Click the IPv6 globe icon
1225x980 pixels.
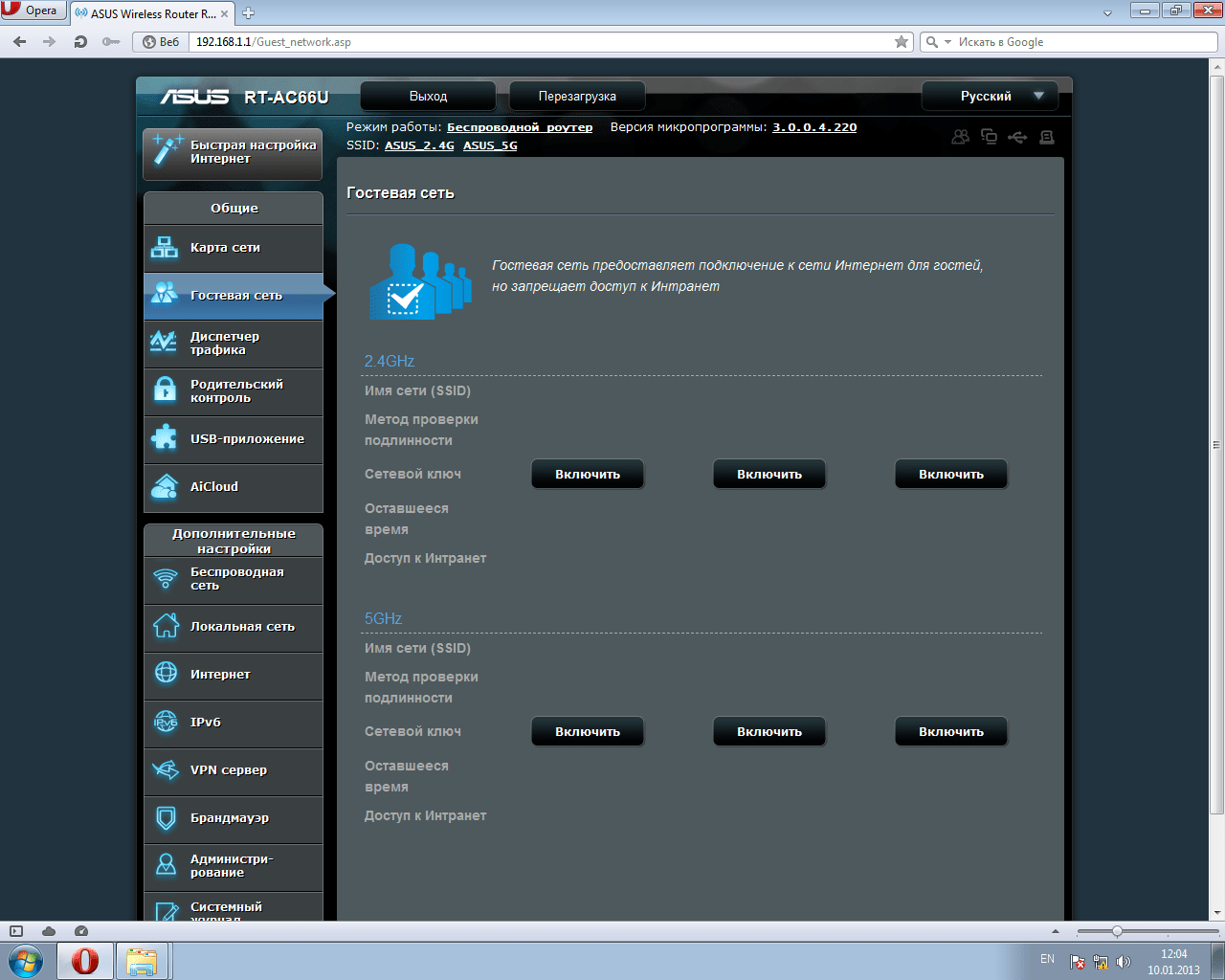166,722
